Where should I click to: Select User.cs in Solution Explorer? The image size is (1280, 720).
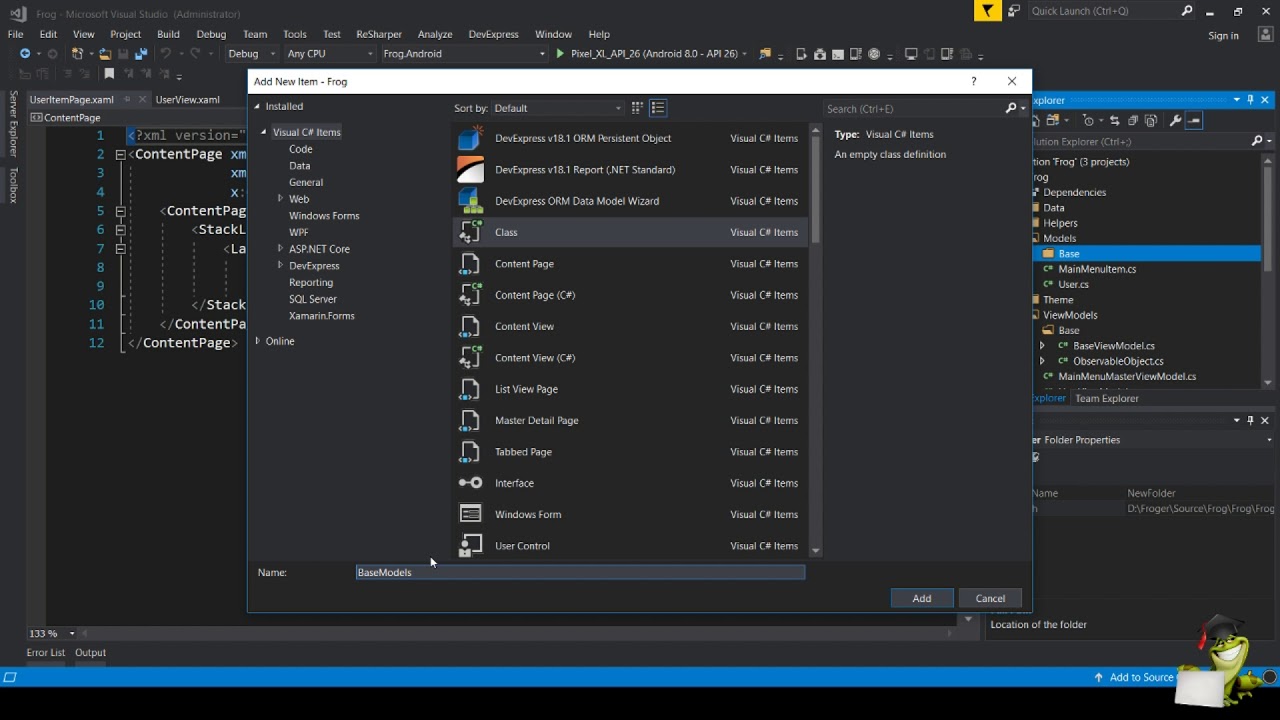[x=1073, y=284]
